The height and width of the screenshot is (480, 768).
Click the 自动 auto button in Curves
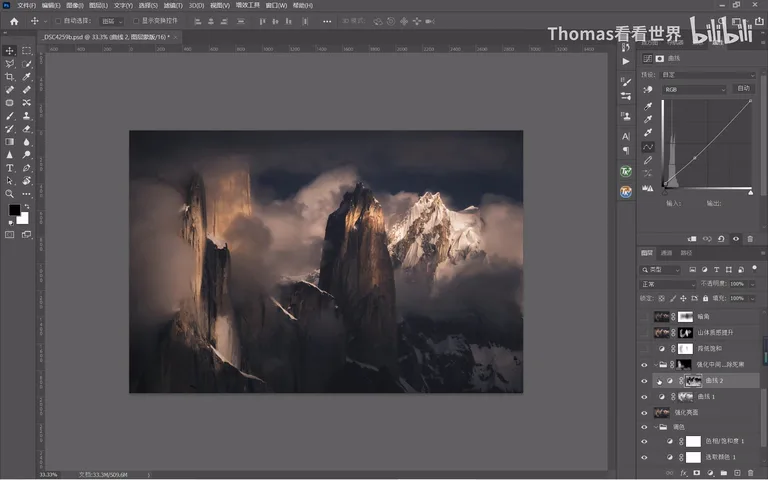click(x=744, y=89)
